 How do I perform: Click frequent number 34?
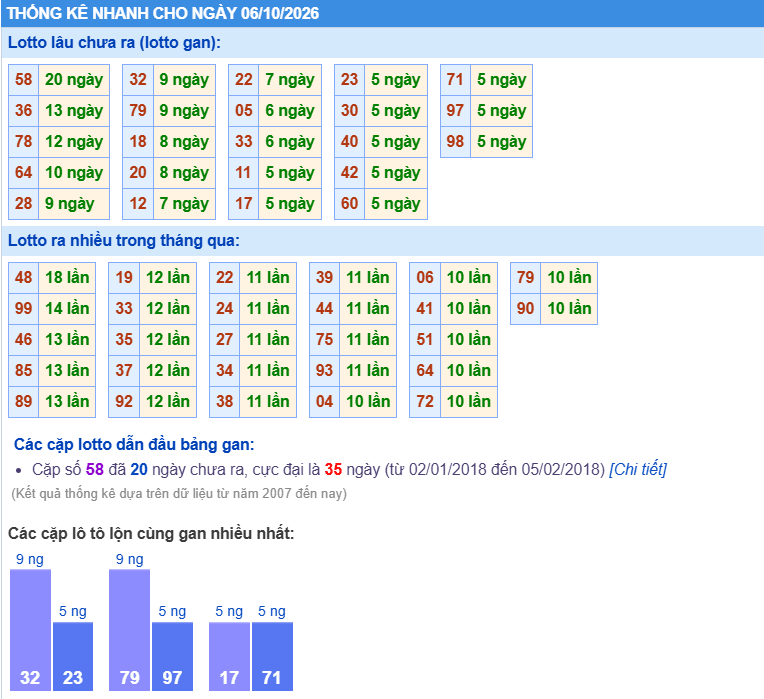[225, 370]
